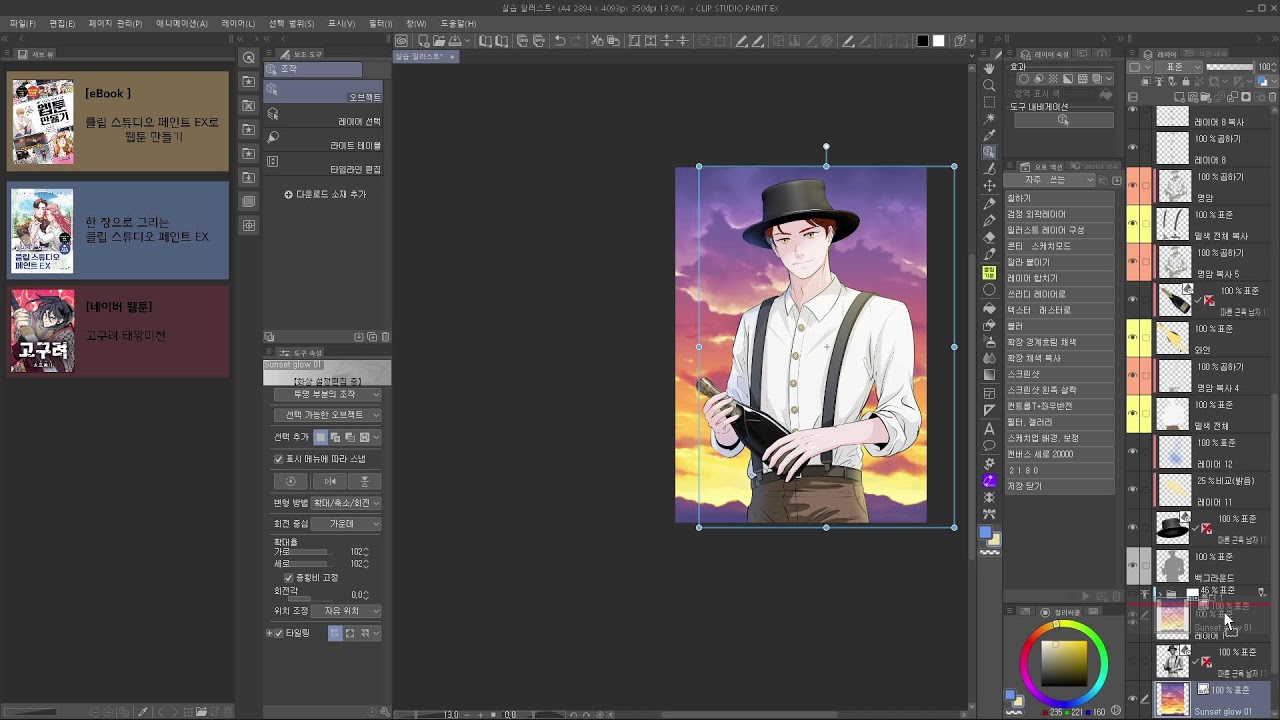Run the 검정 외곽레이어 auto action

pos(1059,214)
